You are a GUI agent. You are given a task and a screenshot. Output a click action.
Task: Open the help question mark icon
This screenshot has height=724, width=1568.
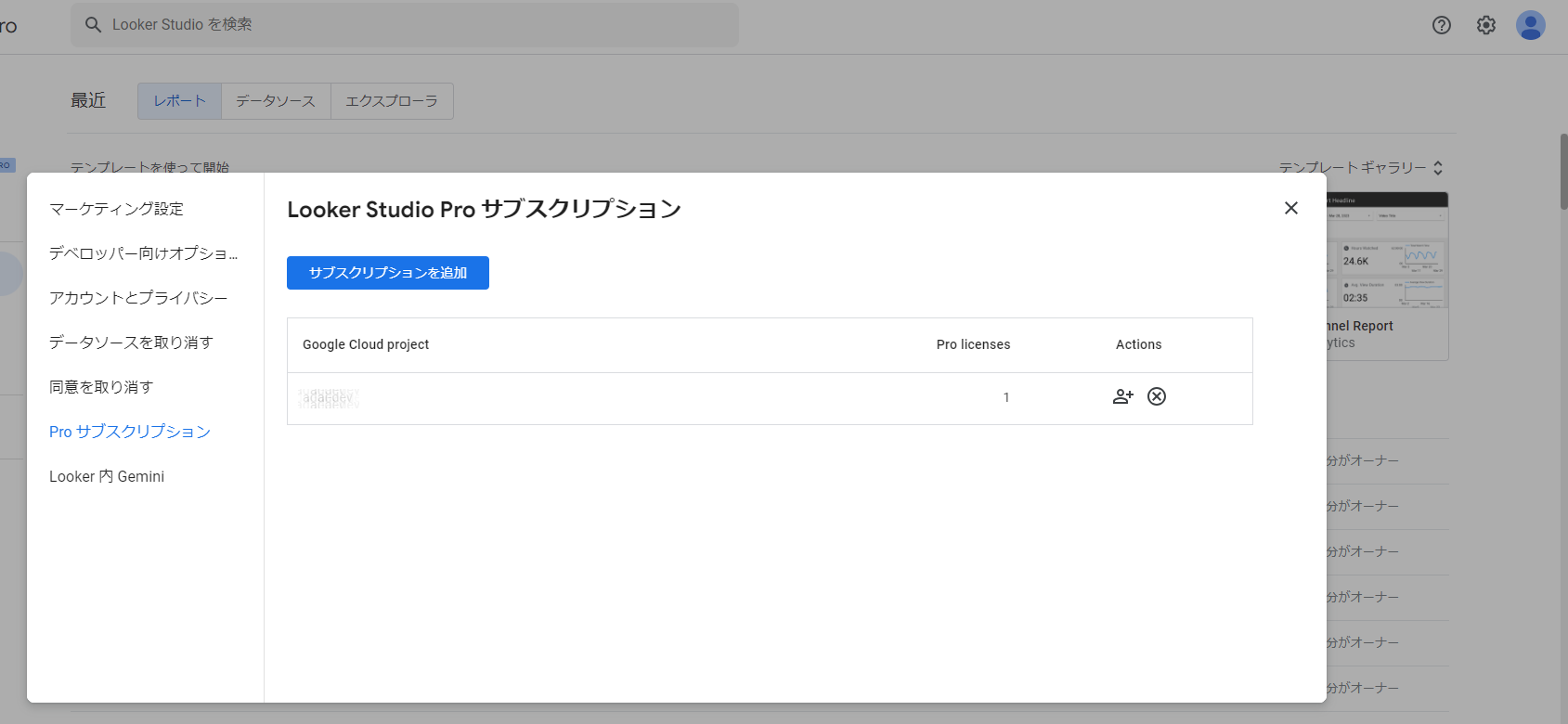point(1441,25)
